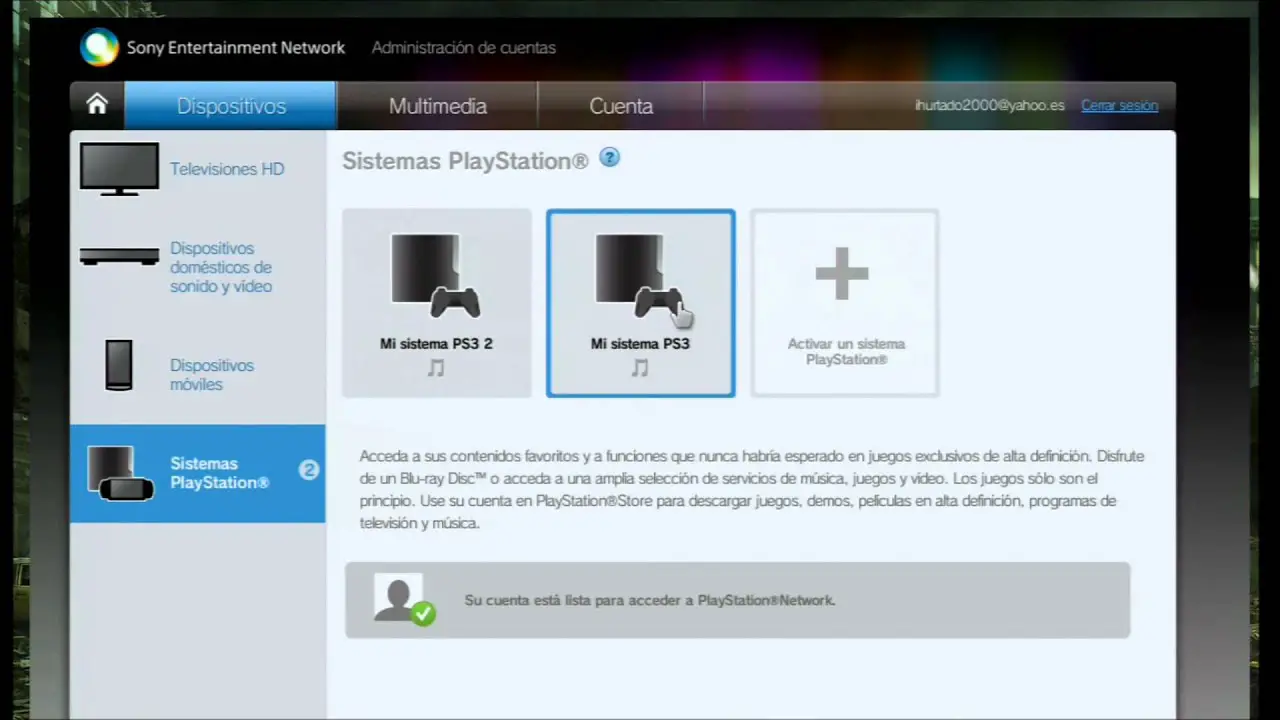This screenshot has height=720, width=1280.
Task: Click the badge count 2 on Sistemas PlayStation
Action: (309, 469)
